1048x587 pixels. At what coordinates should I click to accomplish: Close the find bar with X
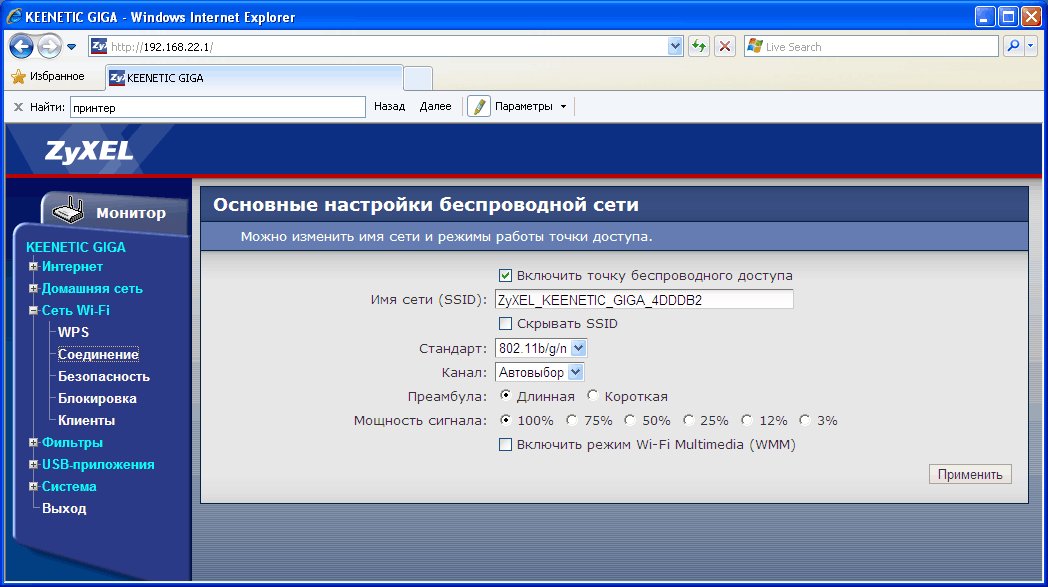click(18, 106)
